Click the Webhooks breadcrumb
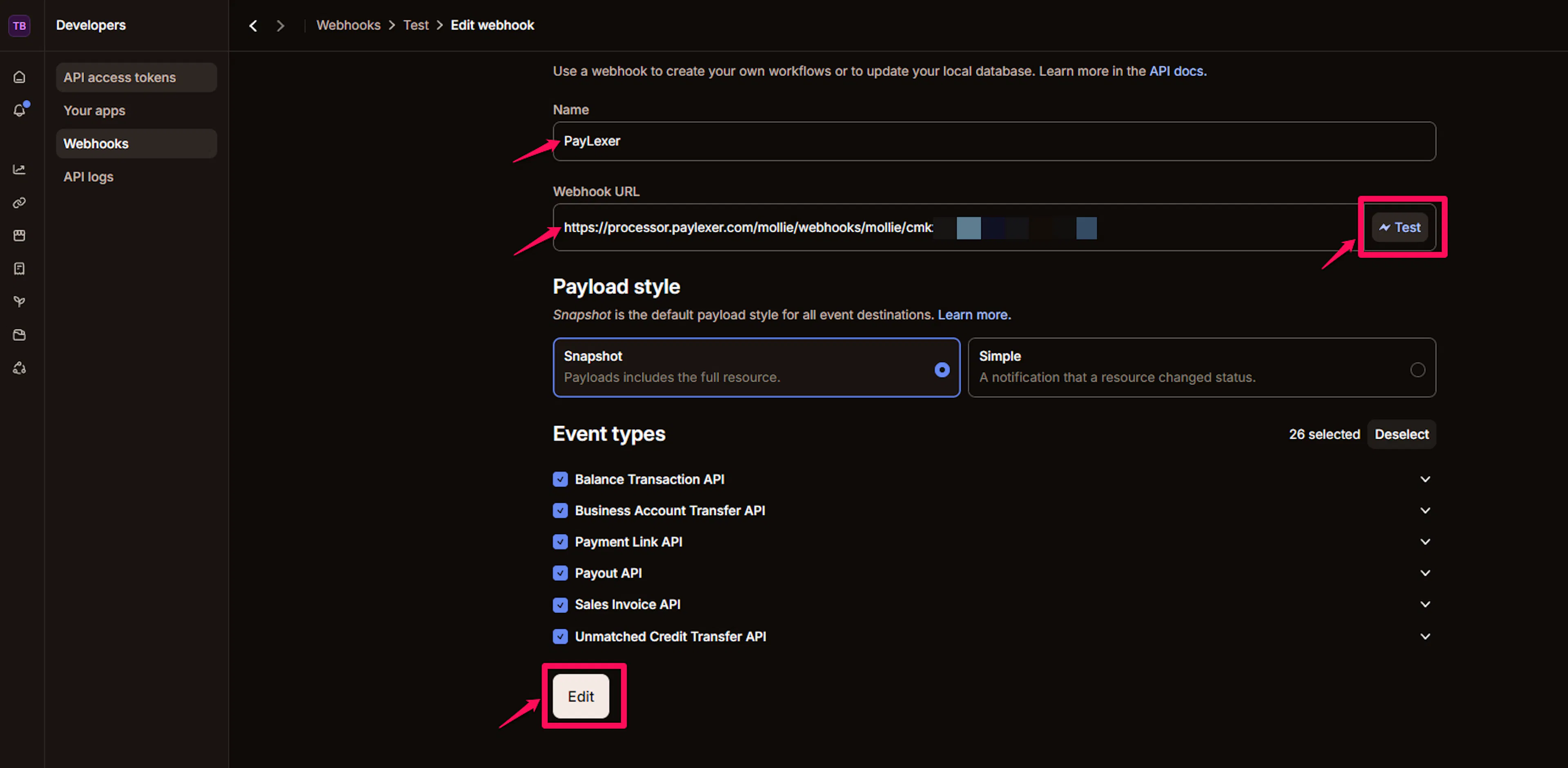This screenshot has height=768, width=1568. point(348,26)
